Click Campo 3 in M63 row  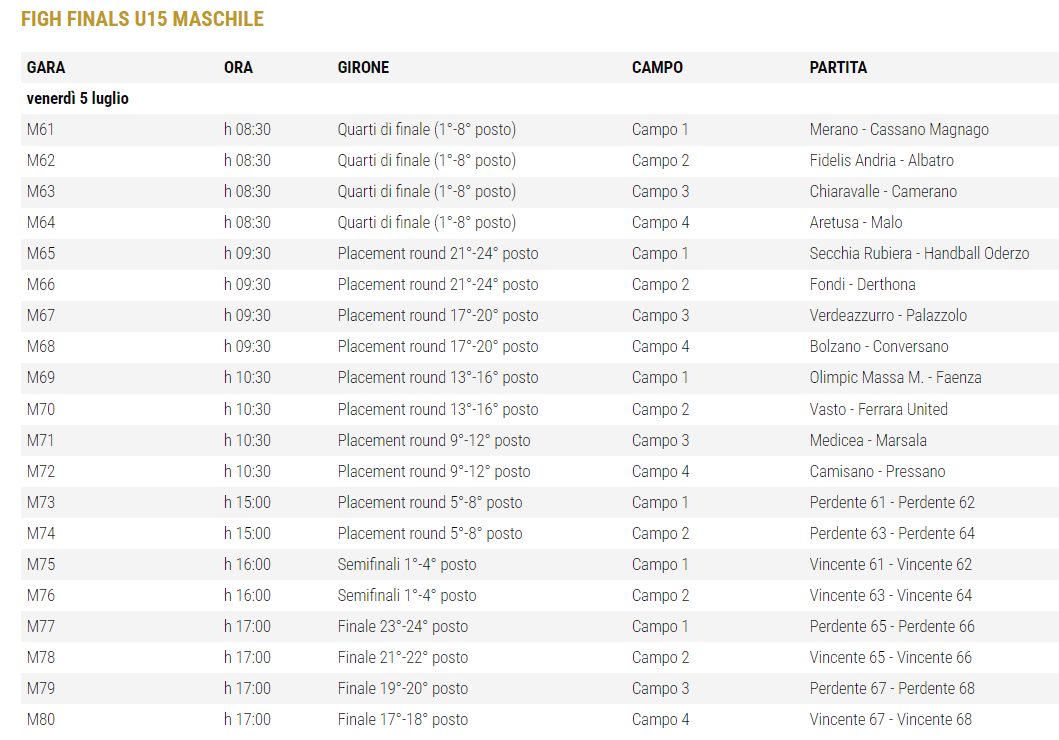661,192
